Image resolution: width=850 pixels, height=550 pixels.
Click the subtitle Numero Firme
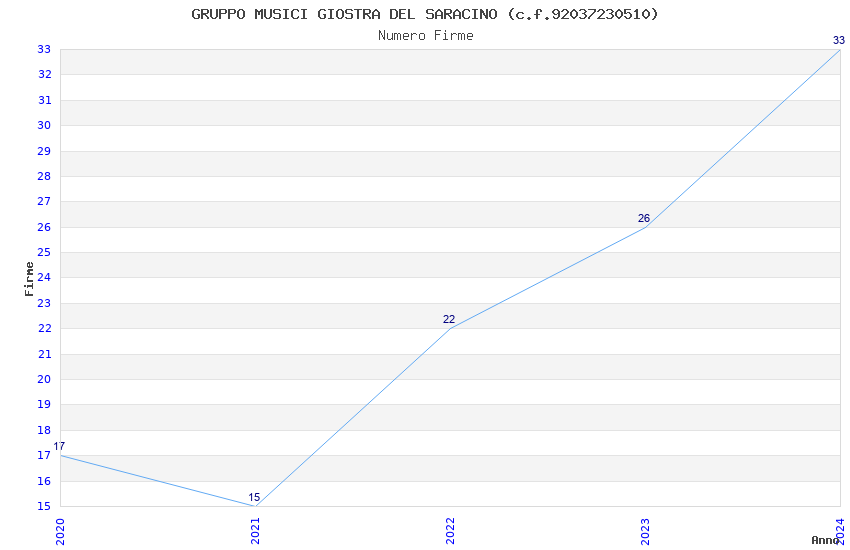point(426,36)
